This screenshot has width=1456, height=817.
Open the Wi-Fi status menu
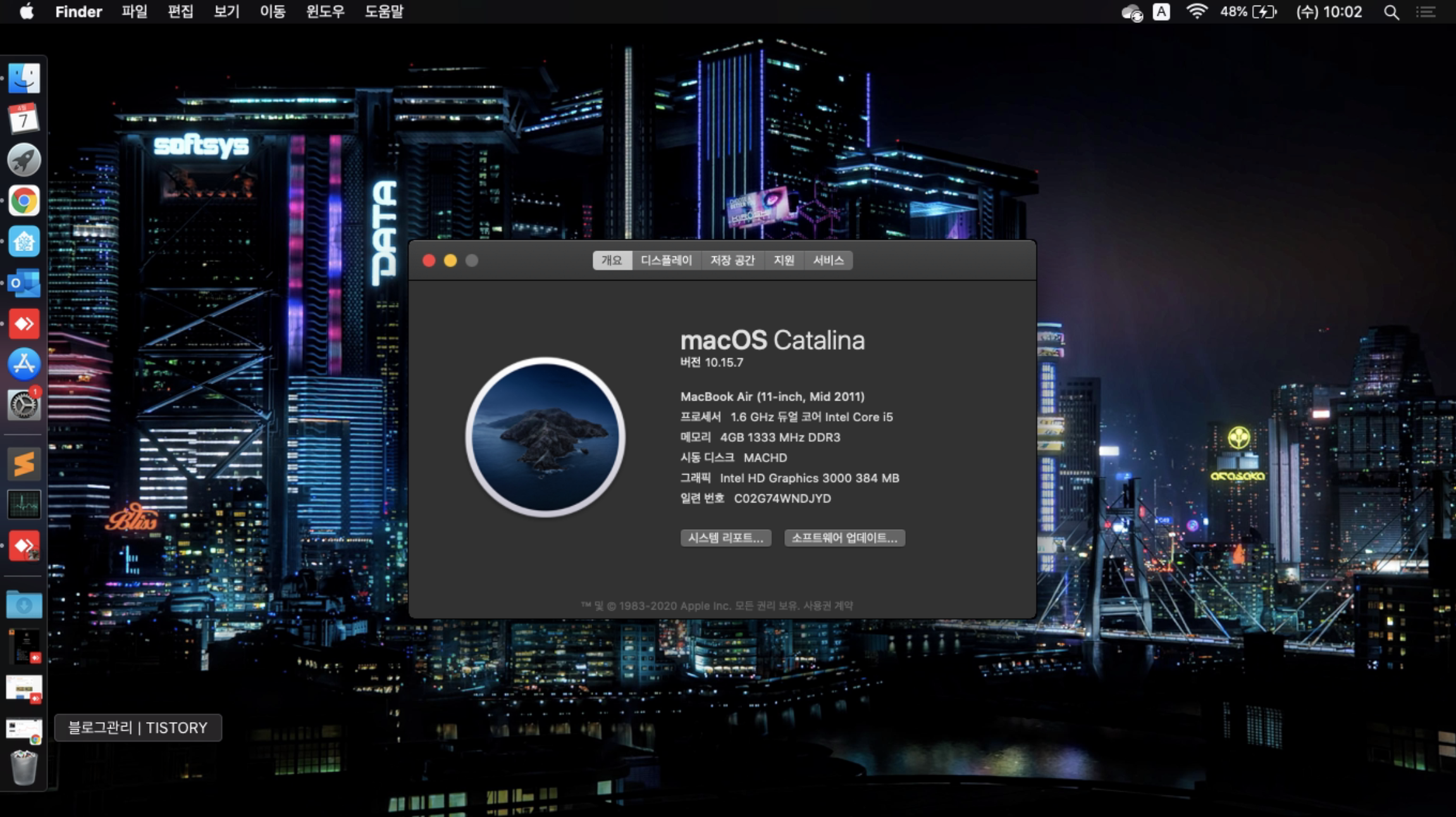point(1196,11)
